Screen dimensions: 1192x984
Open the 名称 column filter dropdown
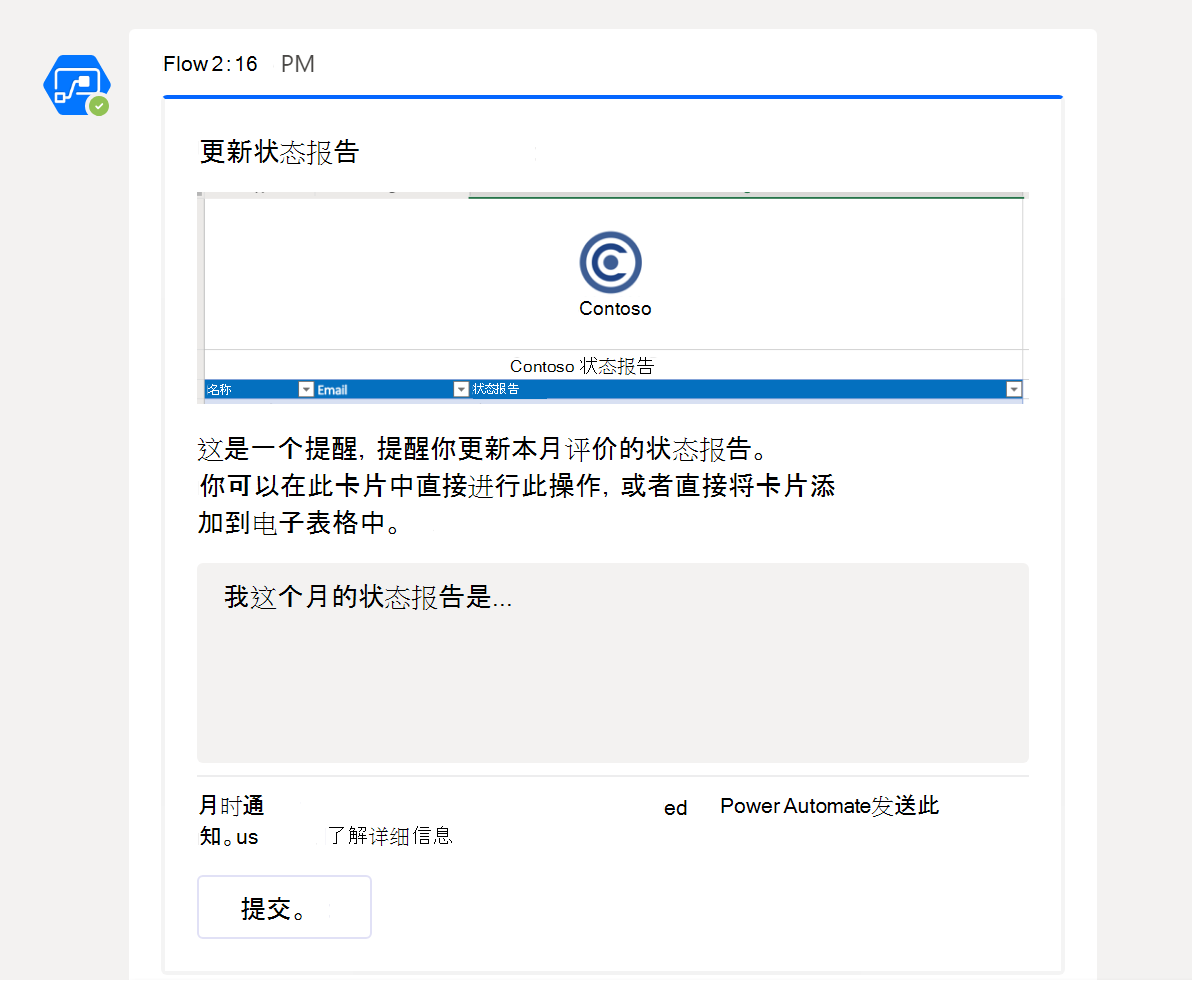point(306,389)
